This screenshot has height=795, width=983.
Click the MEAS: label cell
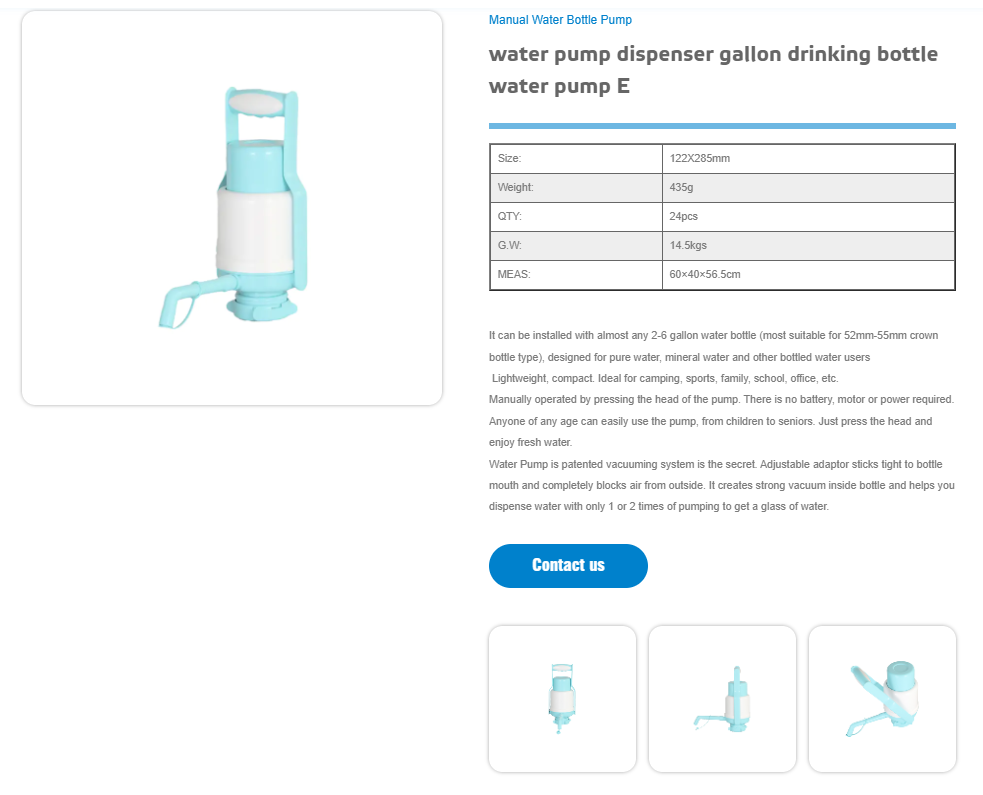click(576, 275)
